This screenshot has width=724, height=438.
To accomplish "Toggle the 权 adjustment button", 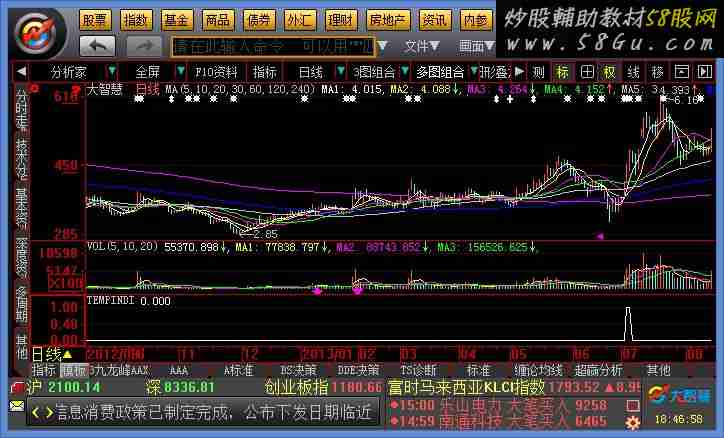I will pyautogui.click(x=609, y=72).
